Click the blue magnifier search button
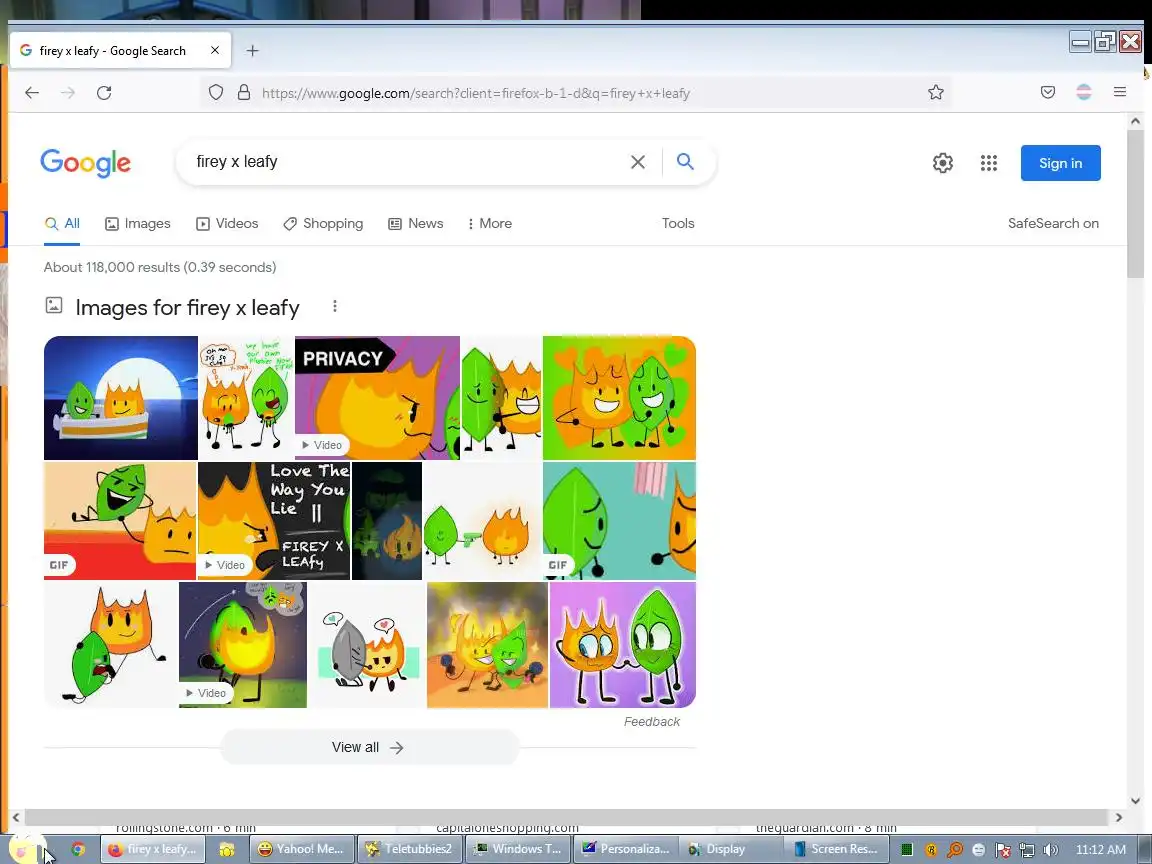 point(685,162)
